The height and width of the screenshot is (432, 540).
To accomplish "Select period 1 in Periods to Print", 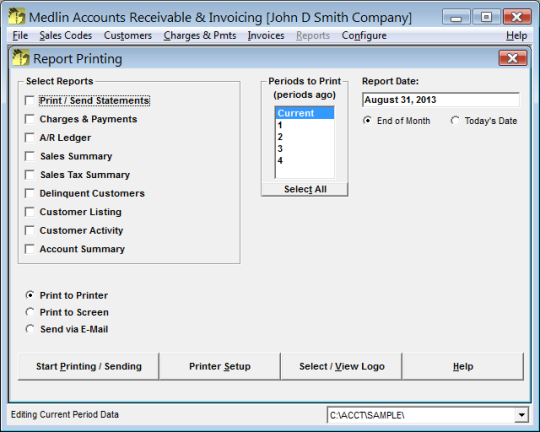I will [x=305, y=125].
